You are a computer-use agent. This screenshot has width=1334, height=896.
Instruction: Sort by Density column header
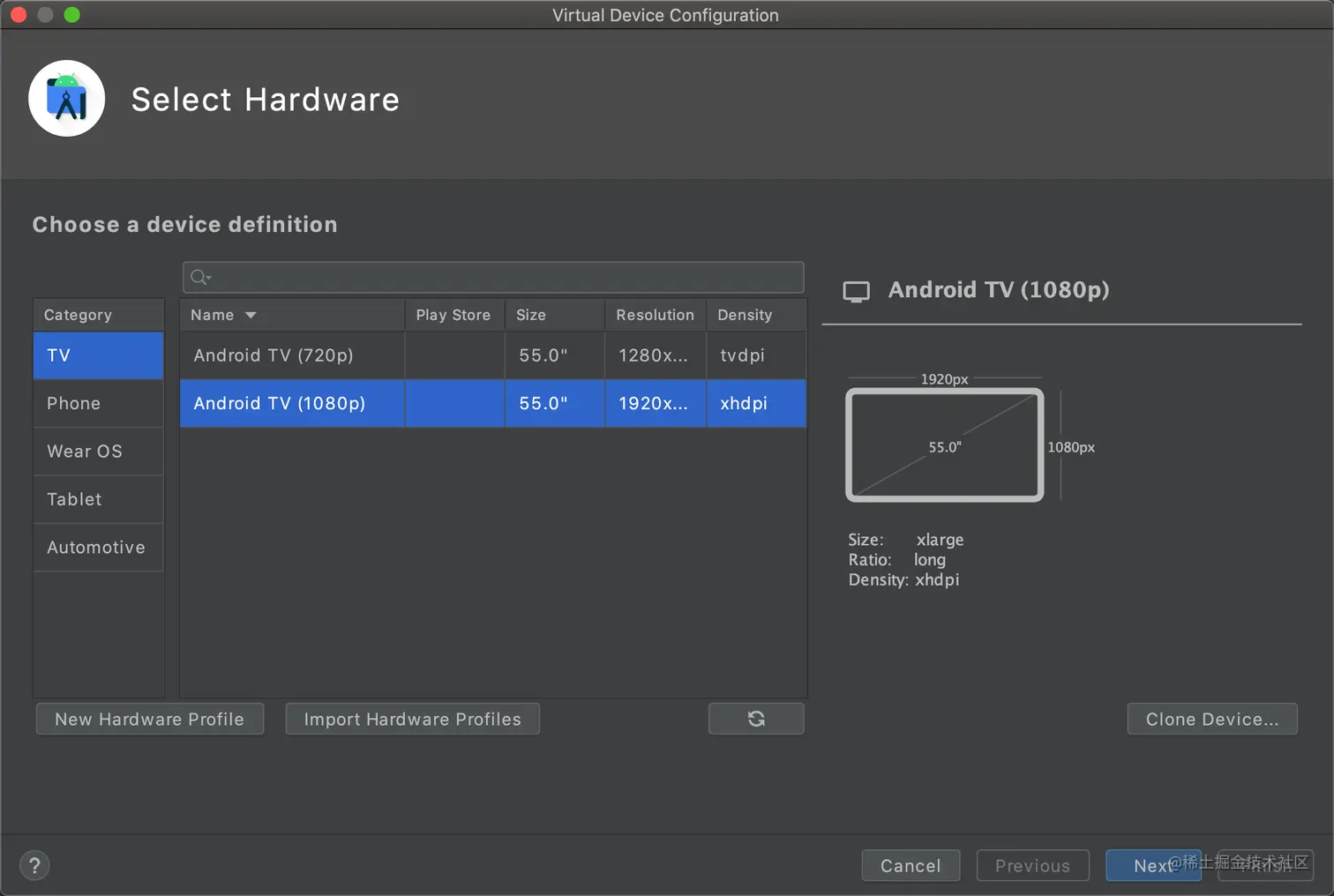(757, 315)
